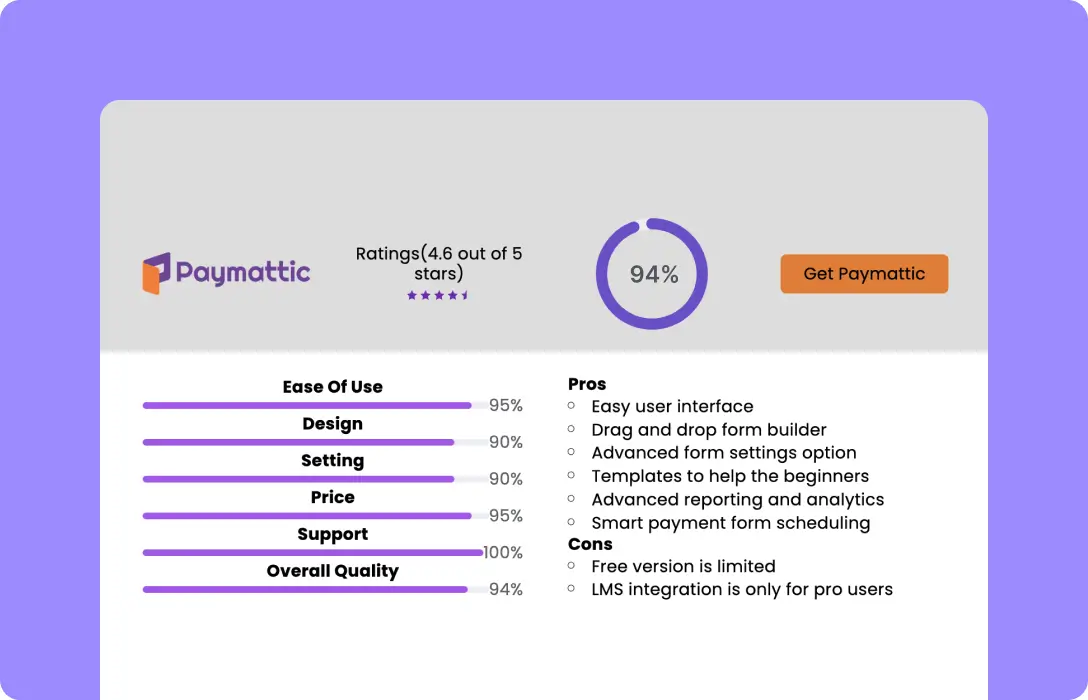The image size is (1088, 700).
Task: Click the bullet beside Free version is limited
Action: click(571, 566)
